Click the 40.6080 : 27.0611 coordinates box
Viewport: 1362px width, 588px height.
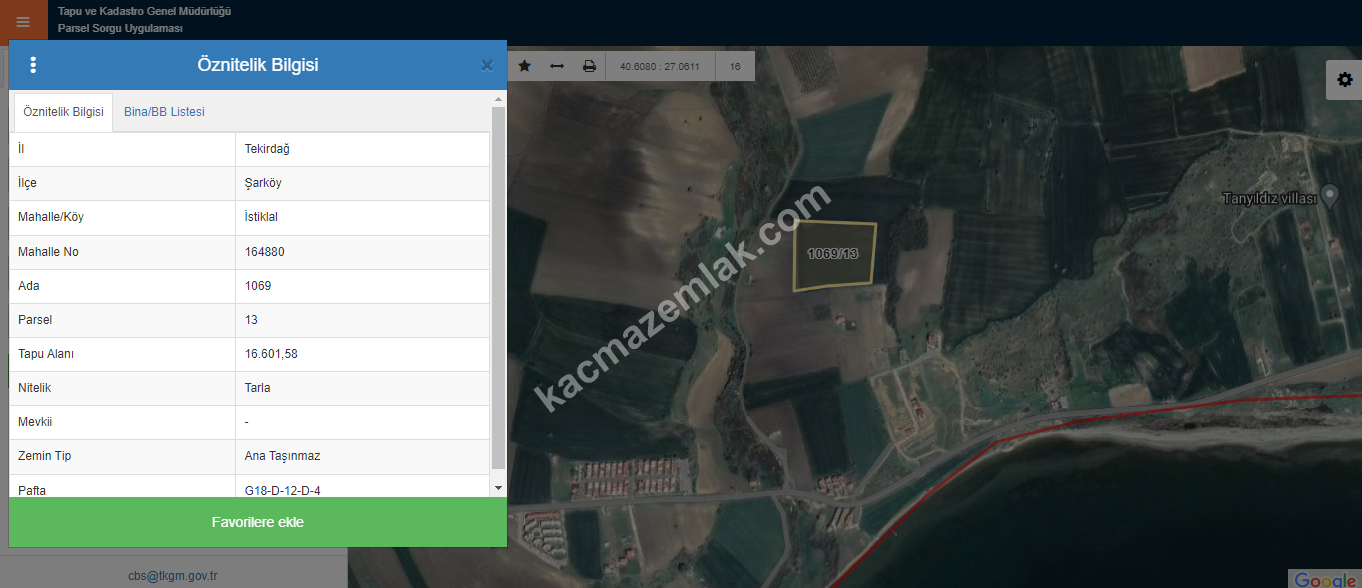660,67
